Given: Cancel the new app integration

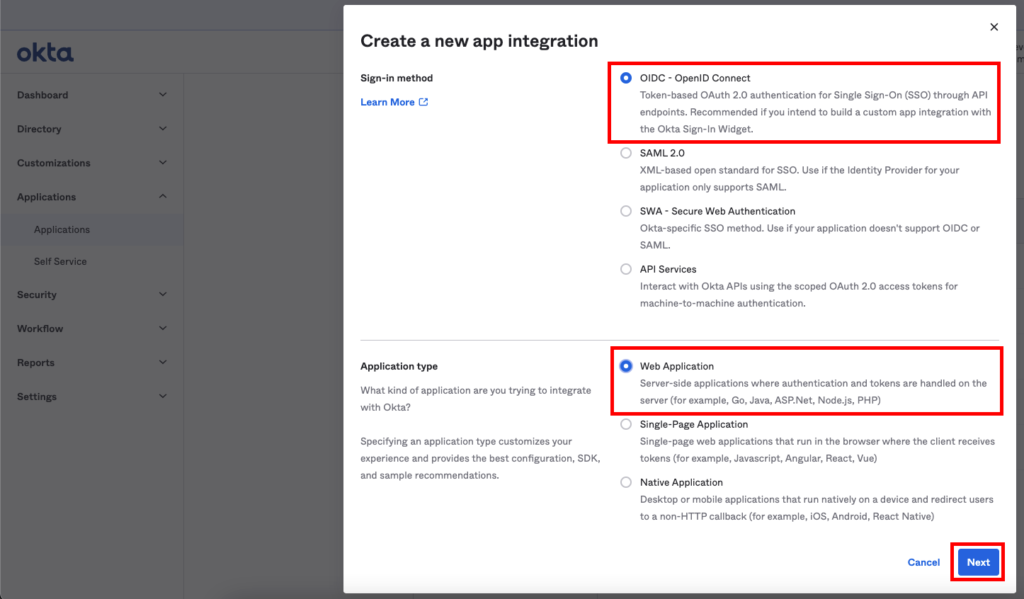Looking at the screenshot, I should pyautogui.click(x=923, y=562).
